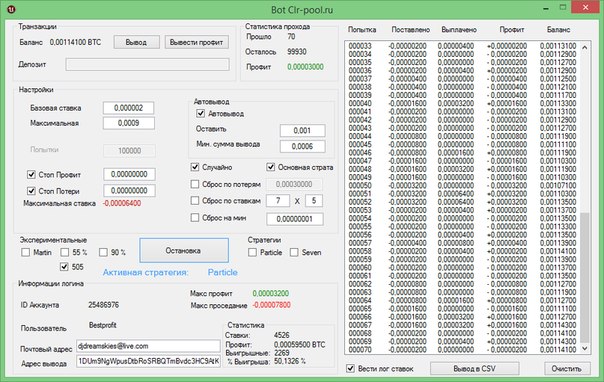Click the Вывод withdraw button

pos(136,42)
